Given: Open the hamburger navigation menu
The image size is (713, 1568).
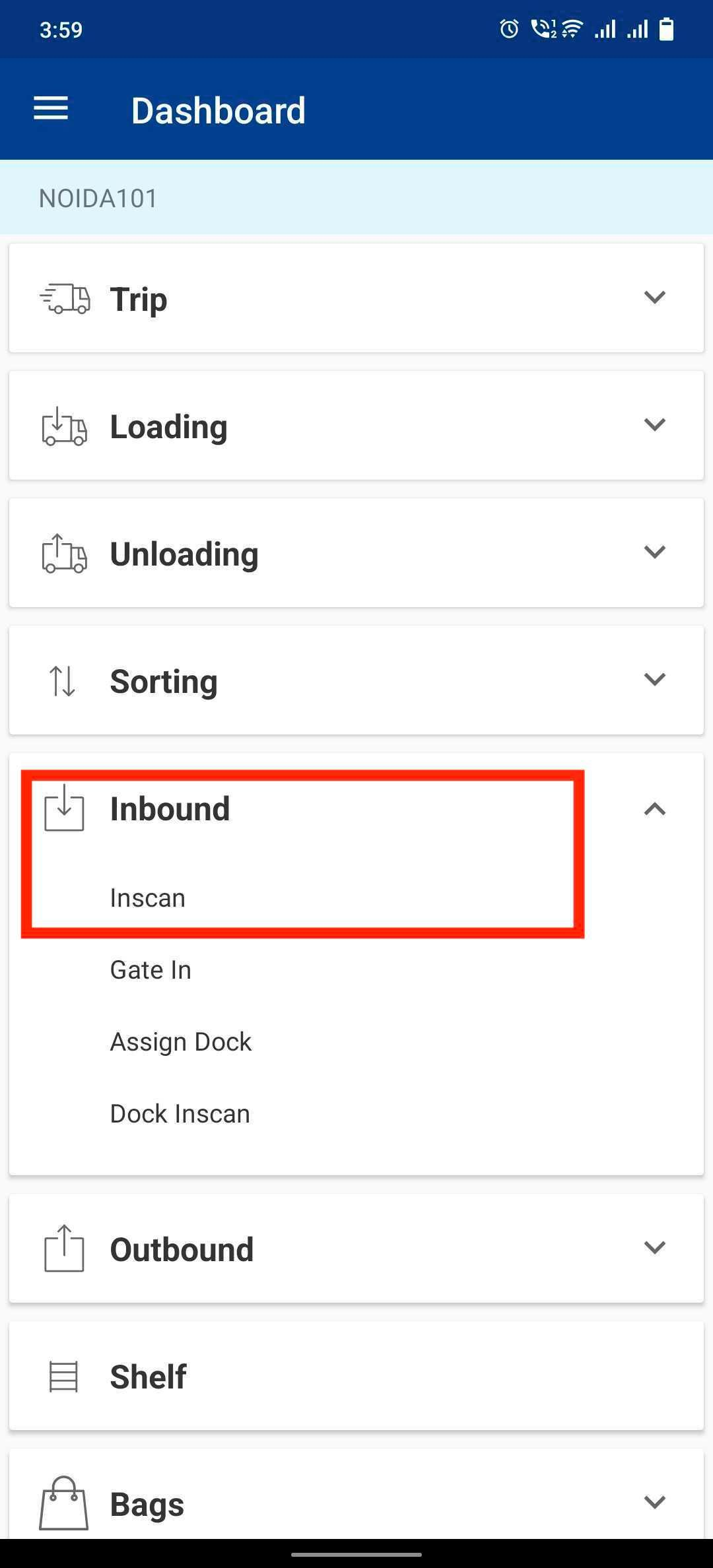Looking at the screenshot, I should pyautogui.click(x=51, y=109).
